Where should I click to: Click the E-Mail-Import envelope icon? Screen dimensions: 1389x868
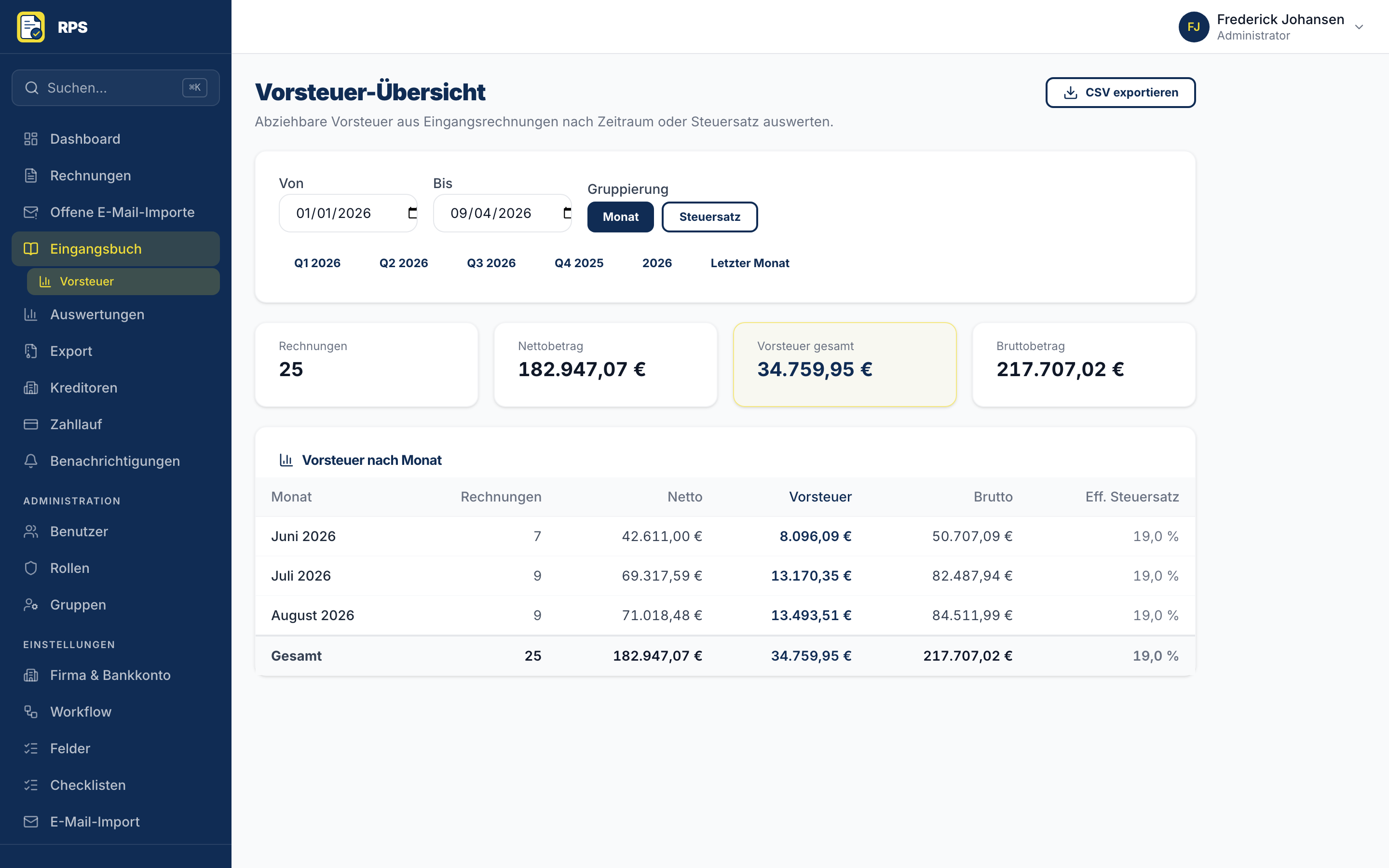pyautogui.click(x=31, y=822)
